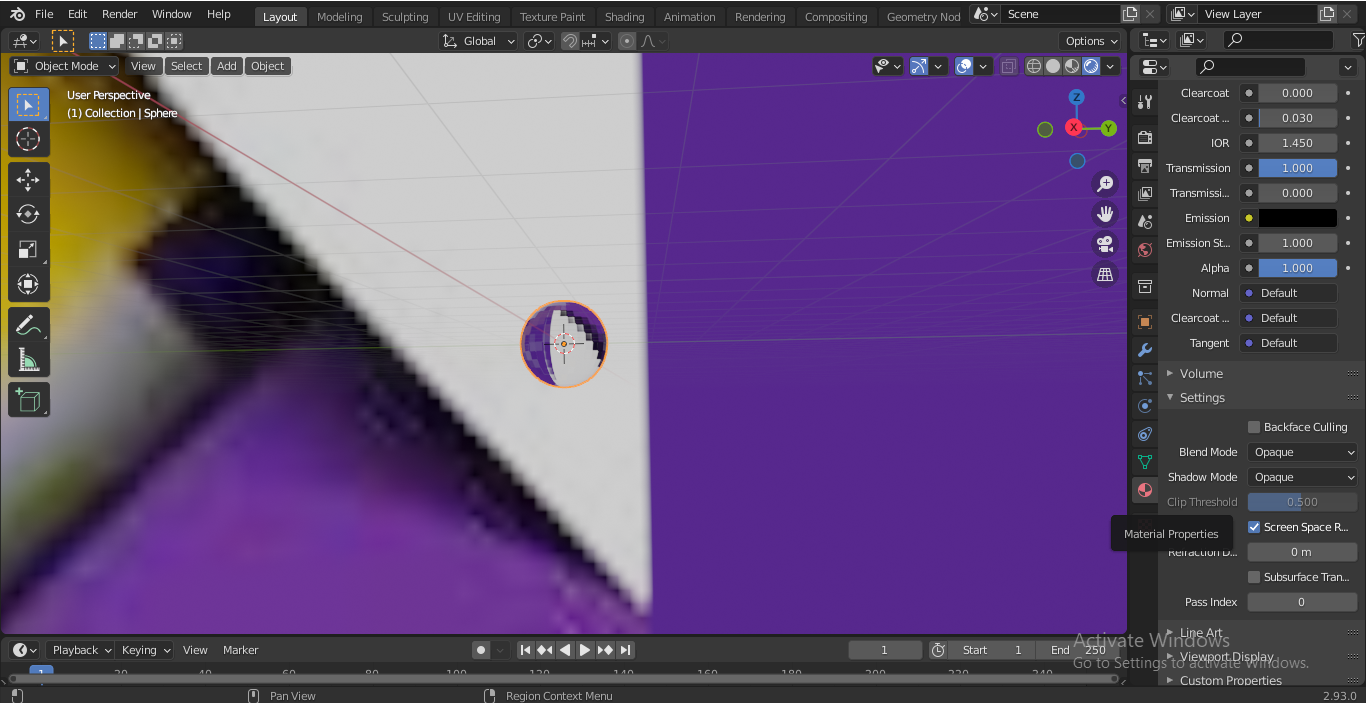Open the Object Mode dropdown
The width and height of the screenshot is (1366, 703).
tap(65, 66)
